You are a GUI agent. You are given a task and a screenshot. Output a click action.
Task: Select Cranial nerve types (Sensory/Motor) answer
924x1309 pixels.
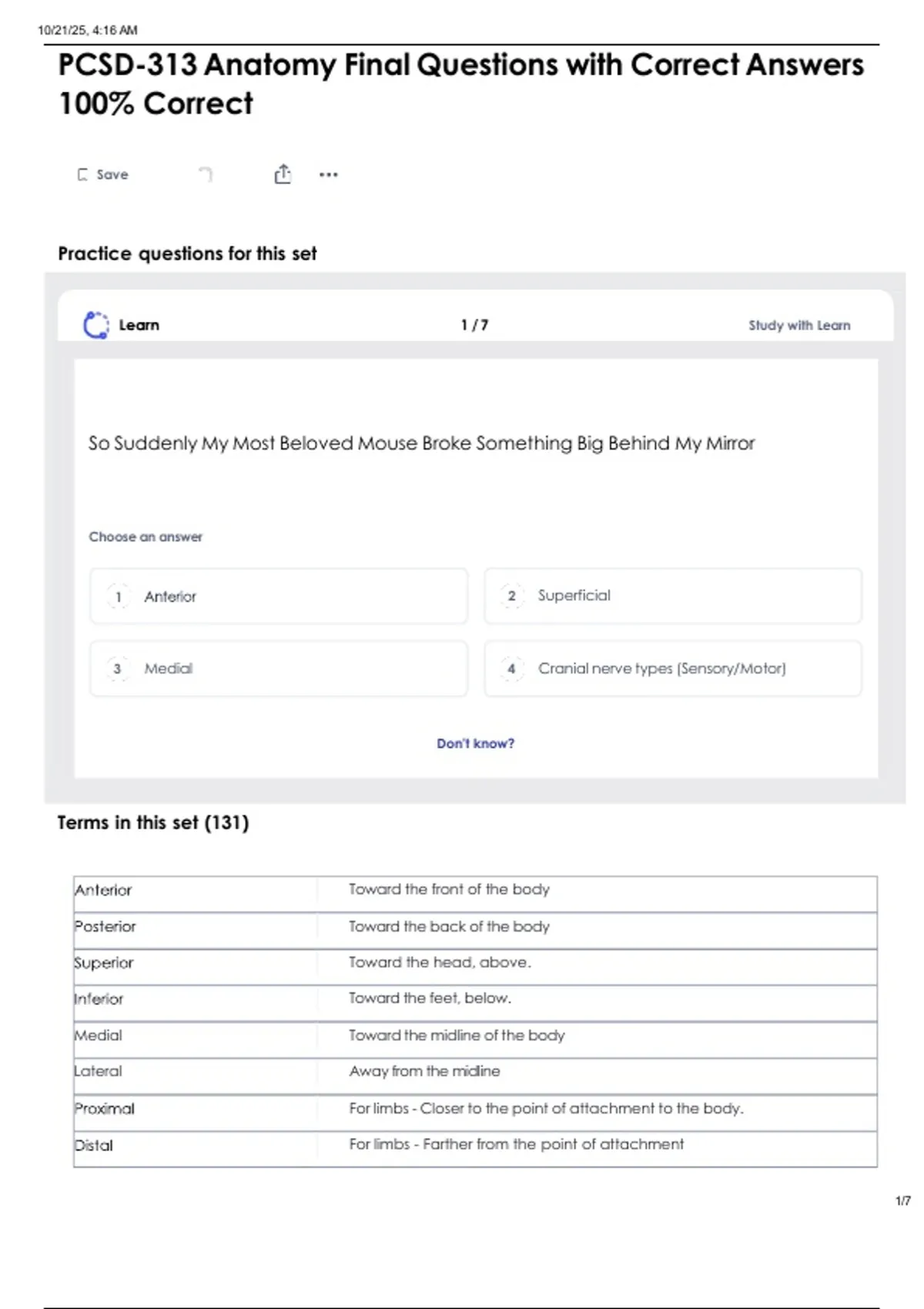coord(673,668)
